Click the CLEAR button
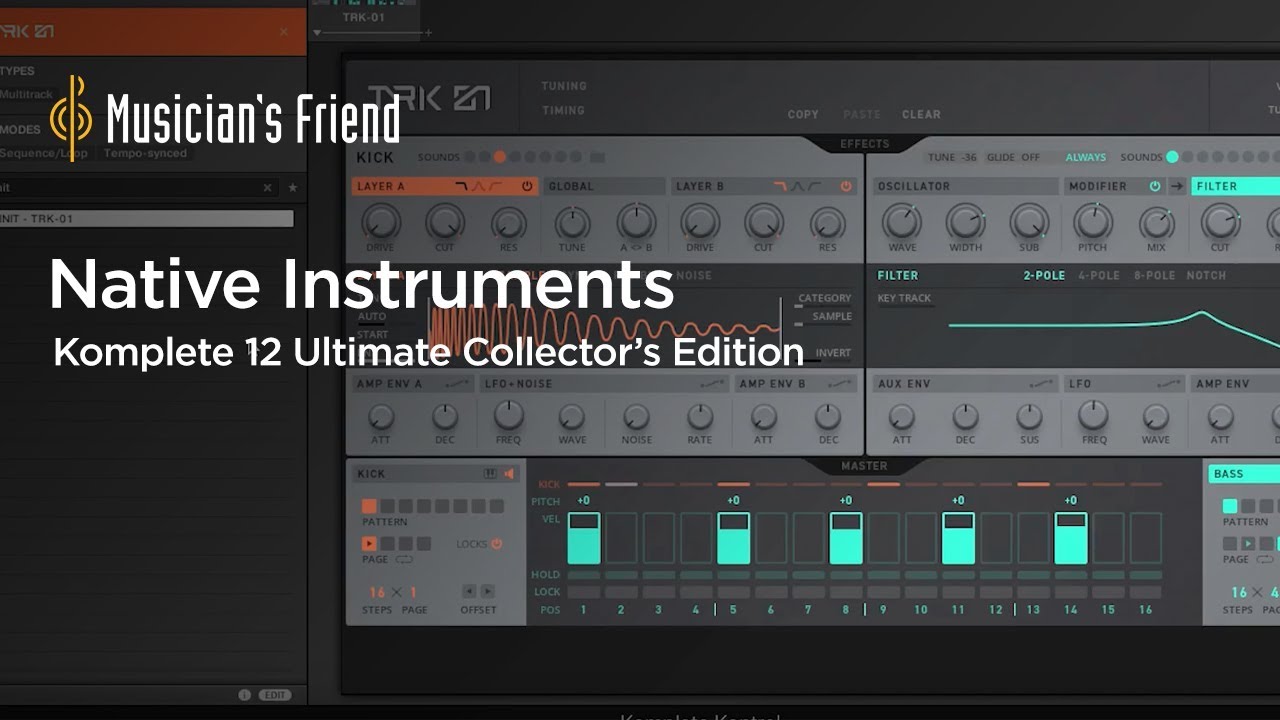This screenshot has height=720, width=1280. (x=921, y=114)
